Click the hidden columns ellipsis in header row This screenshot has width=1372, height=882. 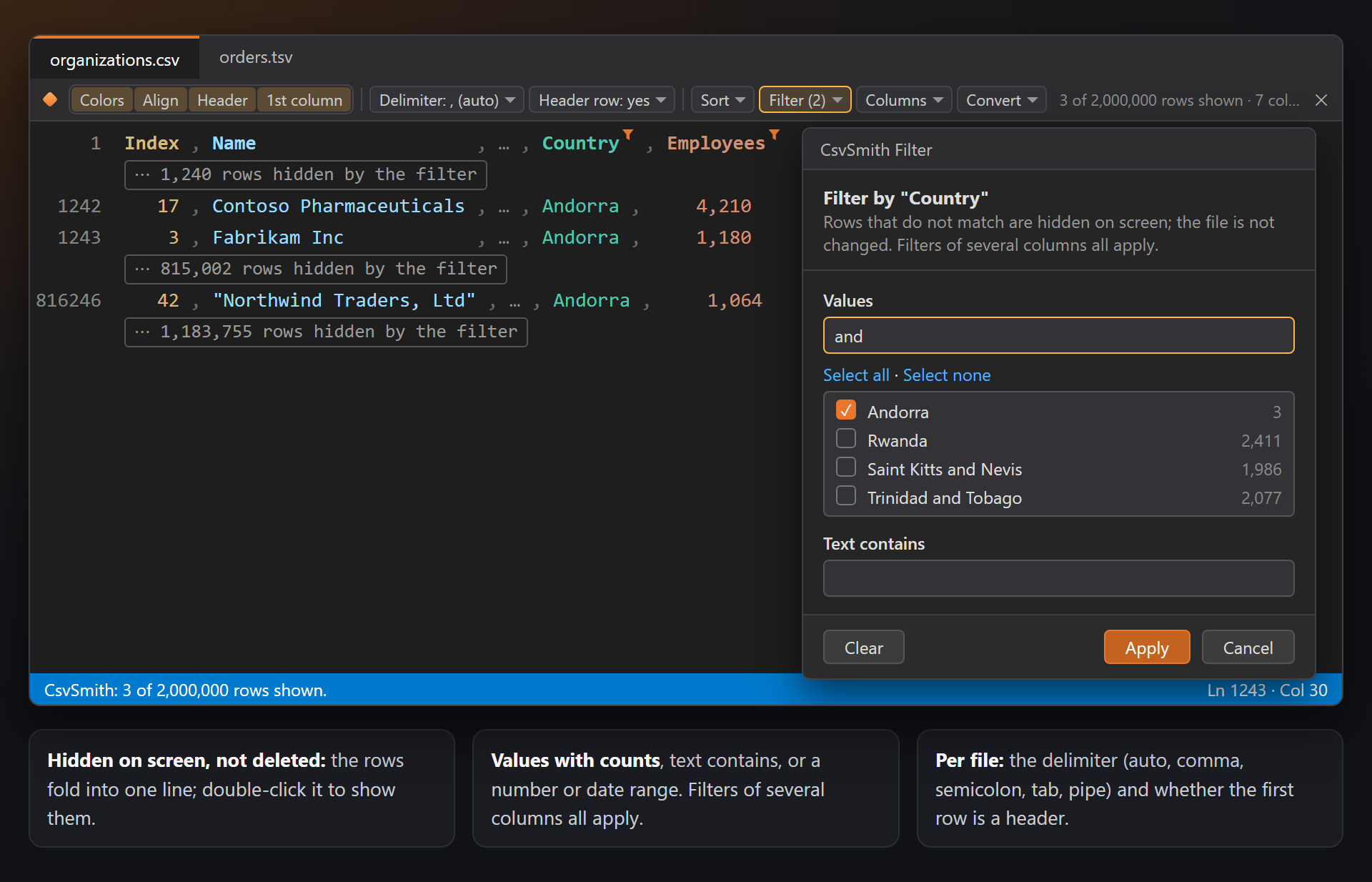click(504, 146)
